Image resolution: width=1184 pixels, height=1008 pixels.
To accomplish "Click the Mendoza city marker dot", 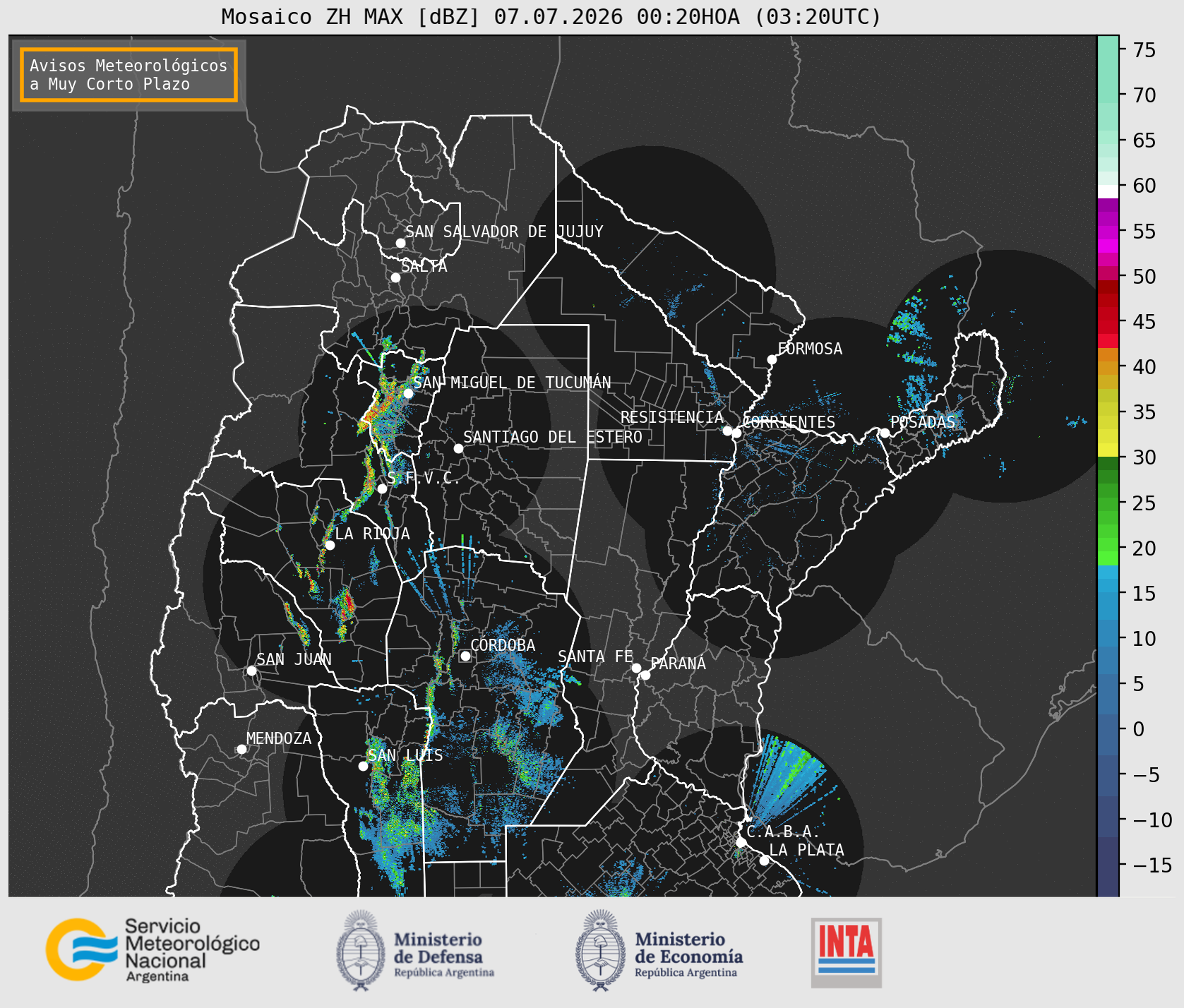I will tap(241, 749).
